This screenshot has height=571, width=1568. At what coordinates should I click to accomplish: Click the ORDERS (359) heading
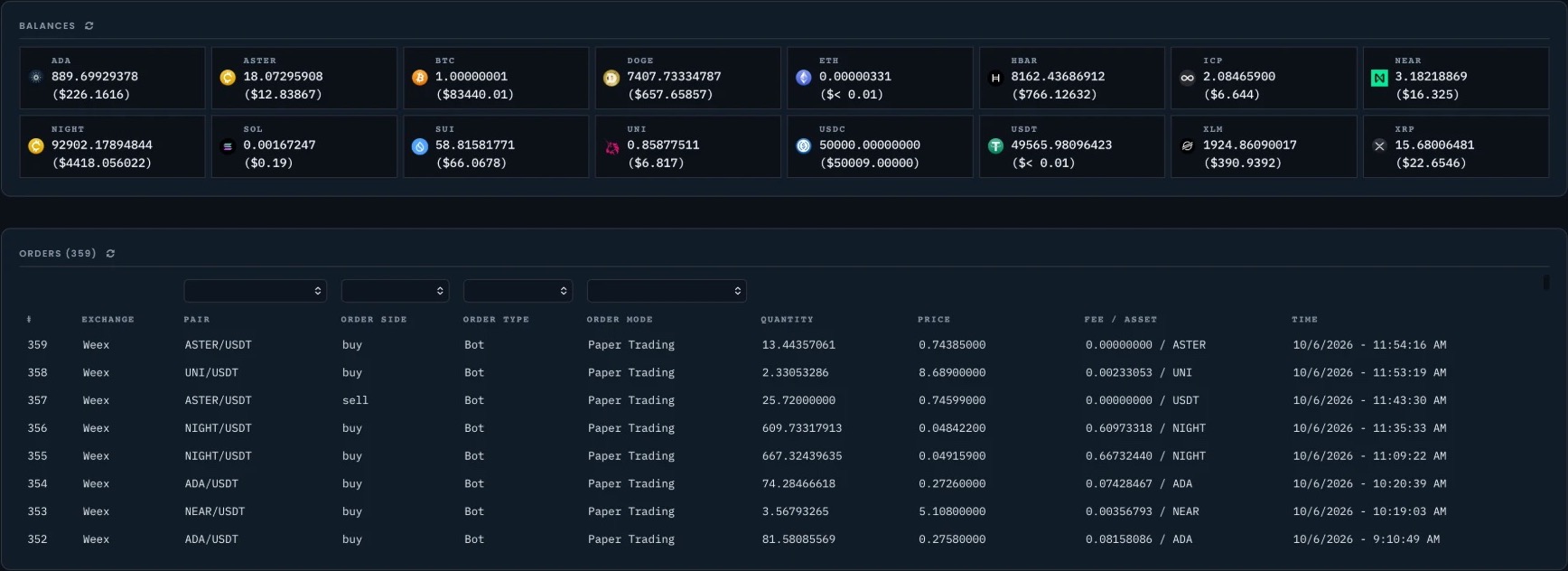pyautogui.click(x=58, y=254)
